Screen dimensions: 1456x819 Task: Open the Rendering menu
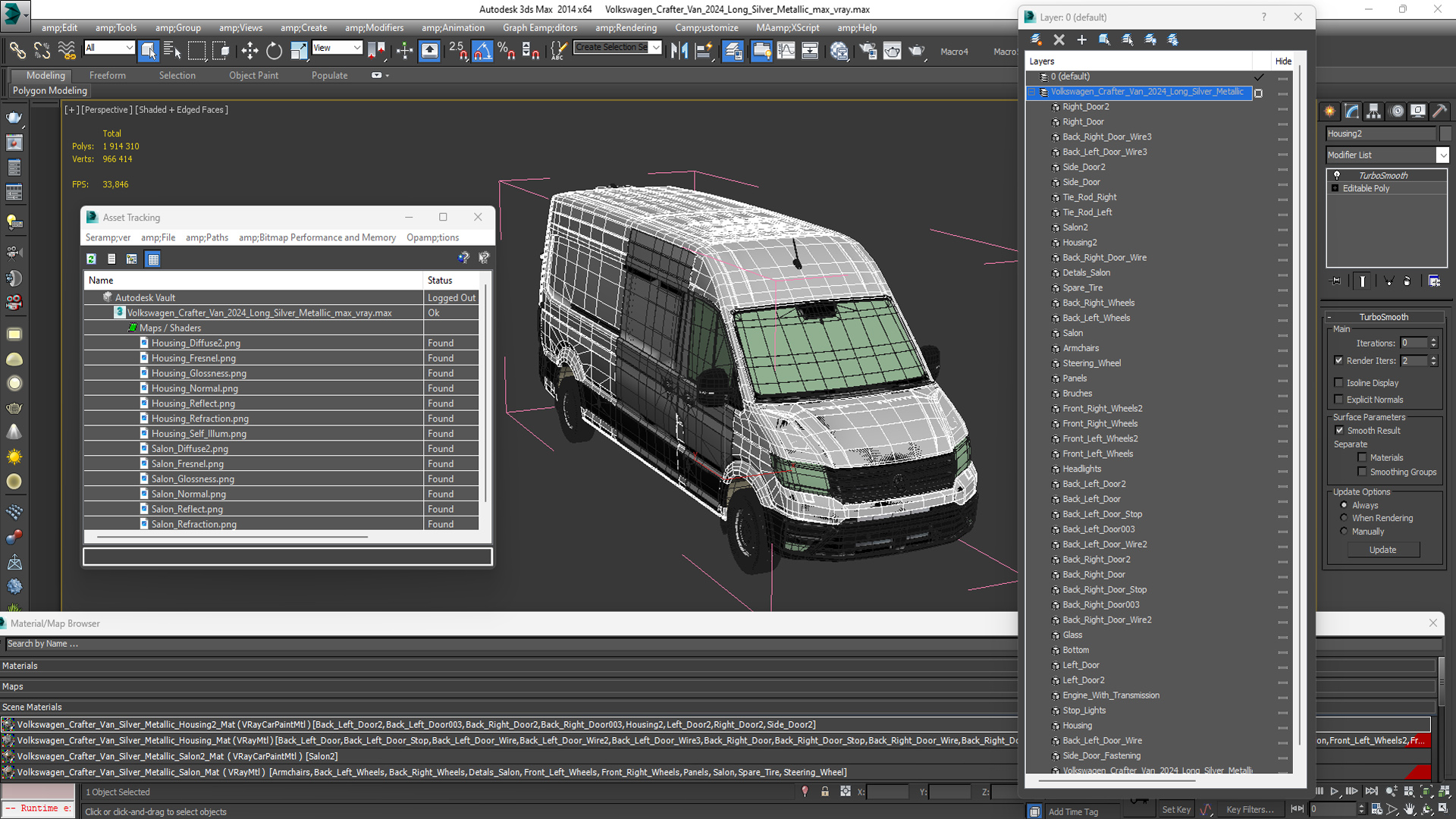(x=626, y=28)
